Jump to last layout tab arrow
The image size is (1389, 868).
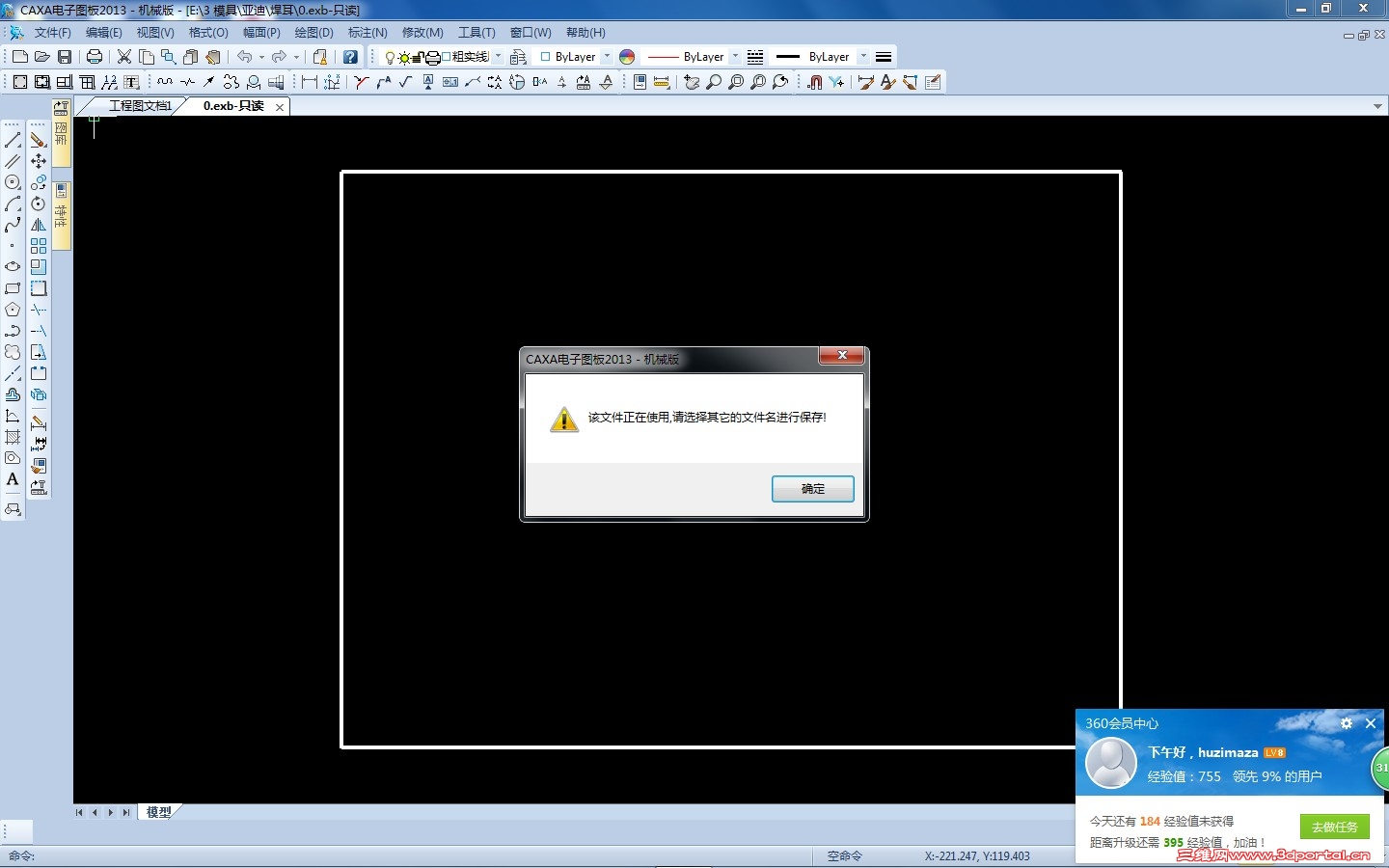pos(126,812)
